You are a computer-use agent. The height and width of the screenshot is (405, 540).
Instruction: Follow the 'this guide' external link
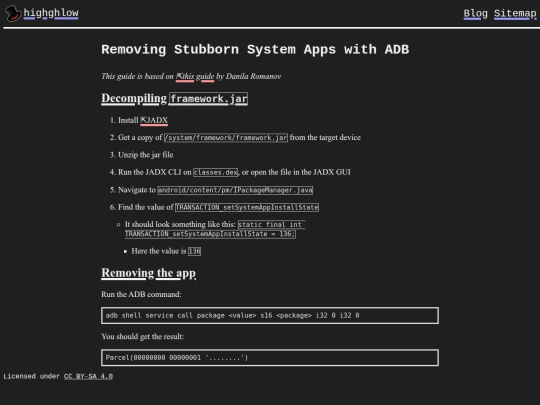pyautogui.click(x=195, y=76)
